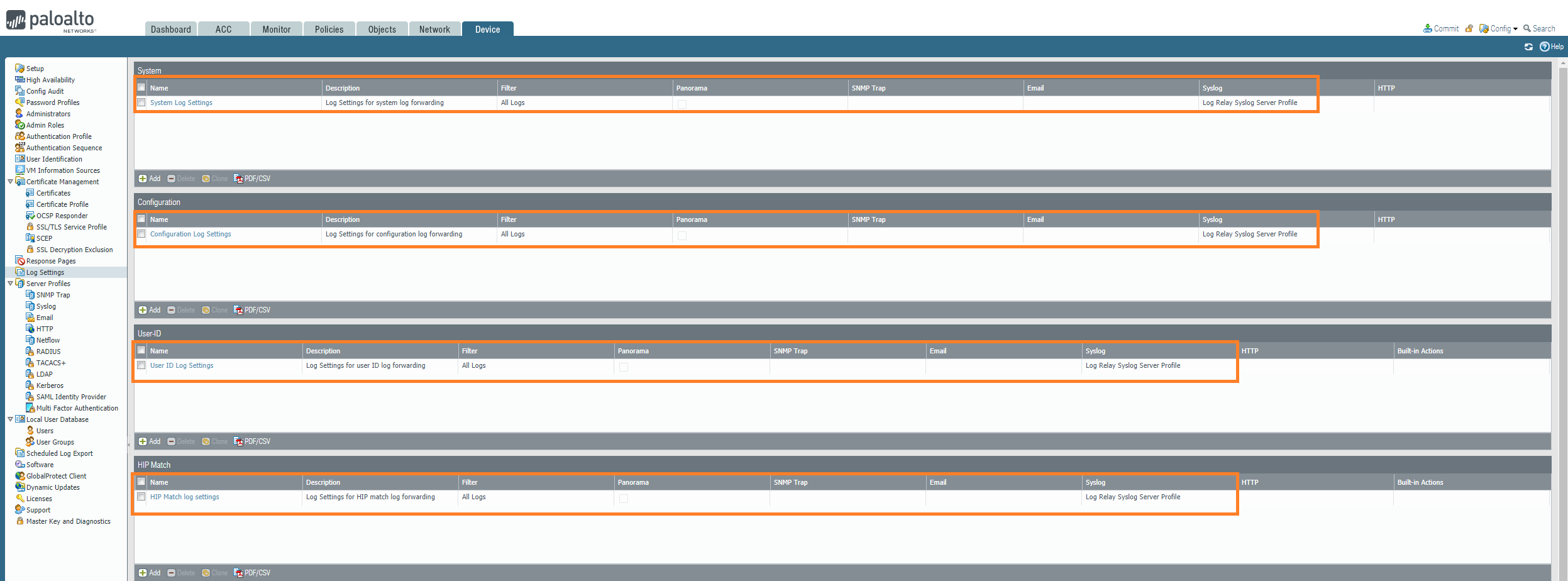Export PDF/CSV in the Configuration section
This screenshot has width=1568, height=581.
click(x=252, y=311)
